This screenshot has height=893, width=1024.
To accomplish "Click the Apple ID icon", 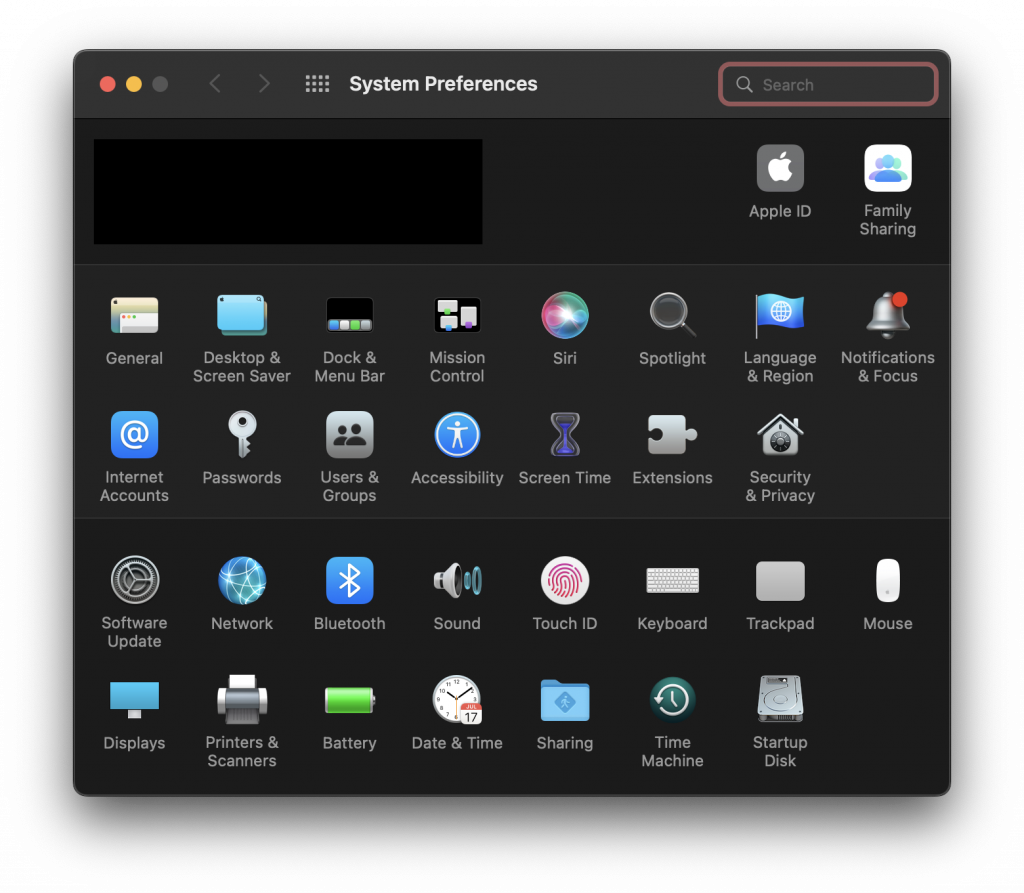I will tap(780, 169).
